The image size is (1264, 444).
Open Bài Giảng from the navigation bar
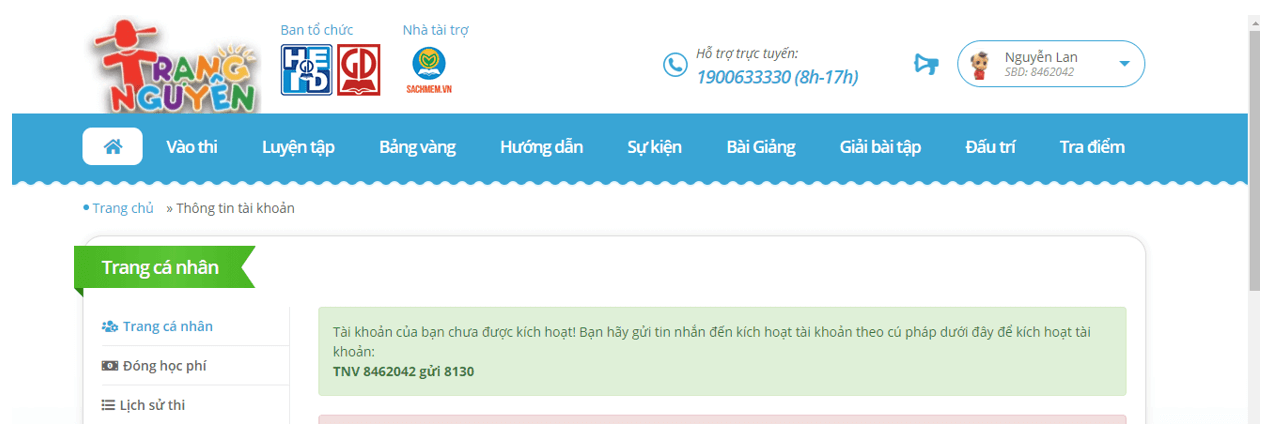tap(760, 147)
